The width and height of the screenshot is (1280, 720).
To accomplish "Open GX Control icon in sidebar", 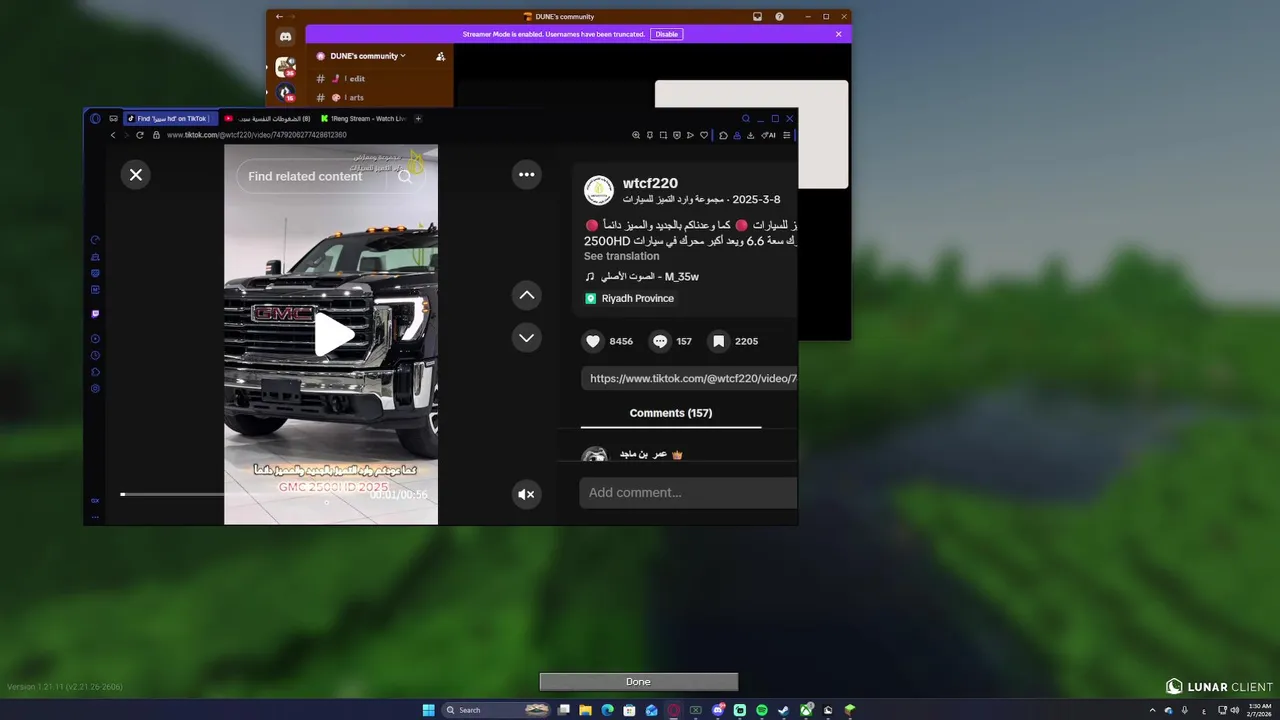I will [95, 240].
